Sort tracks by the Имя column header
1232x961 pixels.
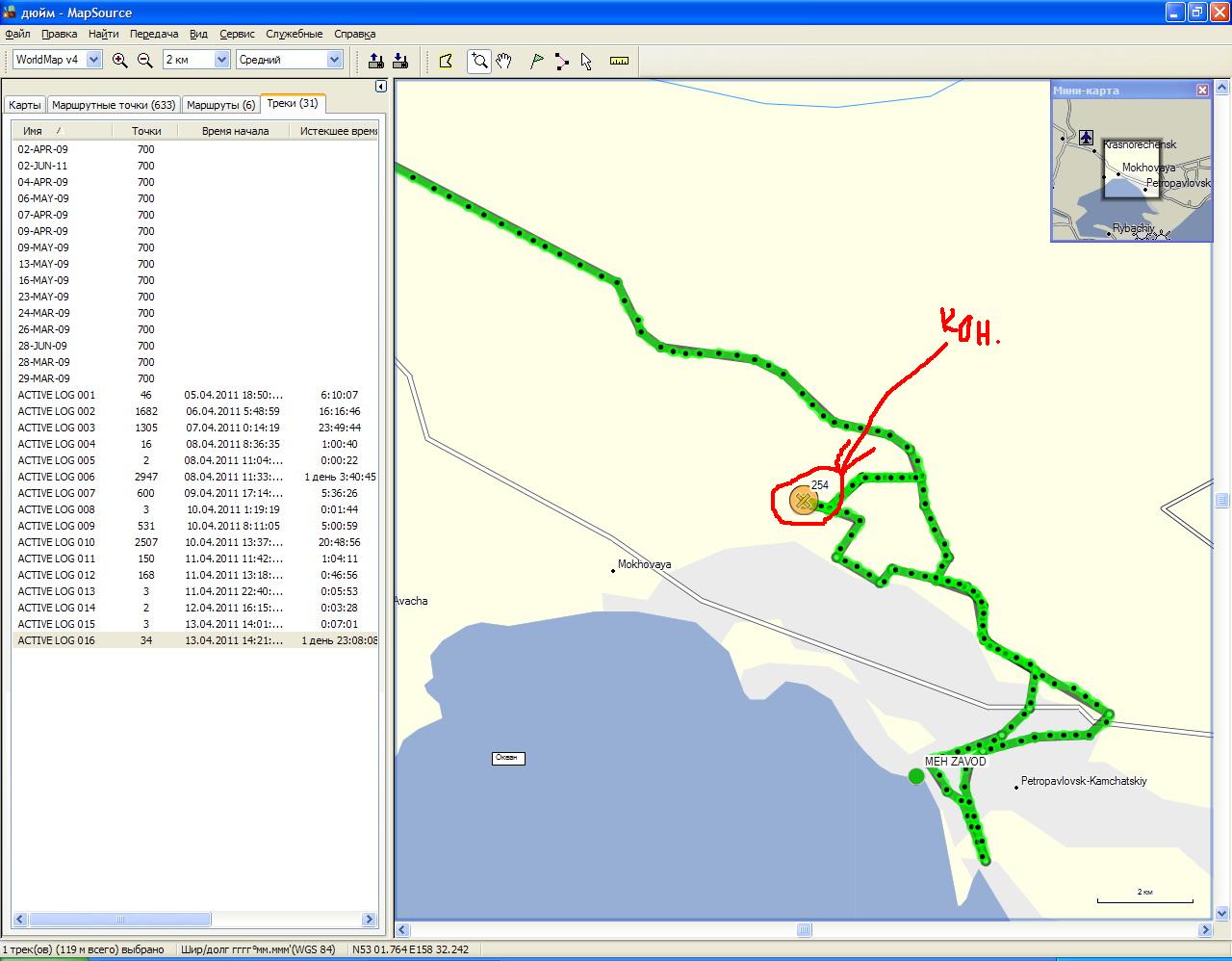38,130
